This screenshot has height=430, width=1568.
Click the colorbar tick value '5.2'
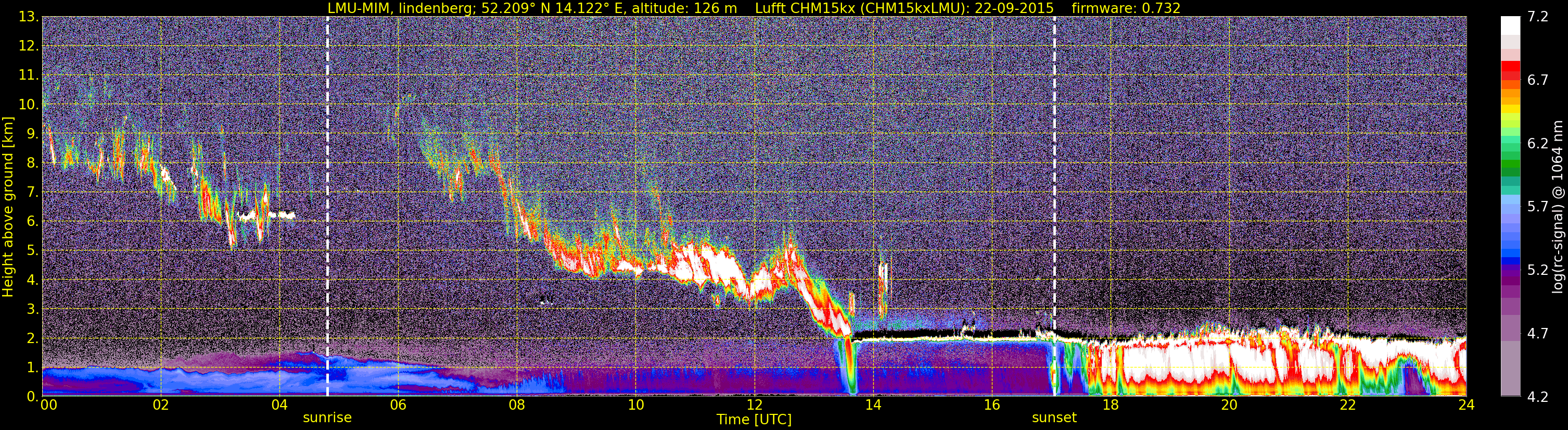click(1538, 270)
